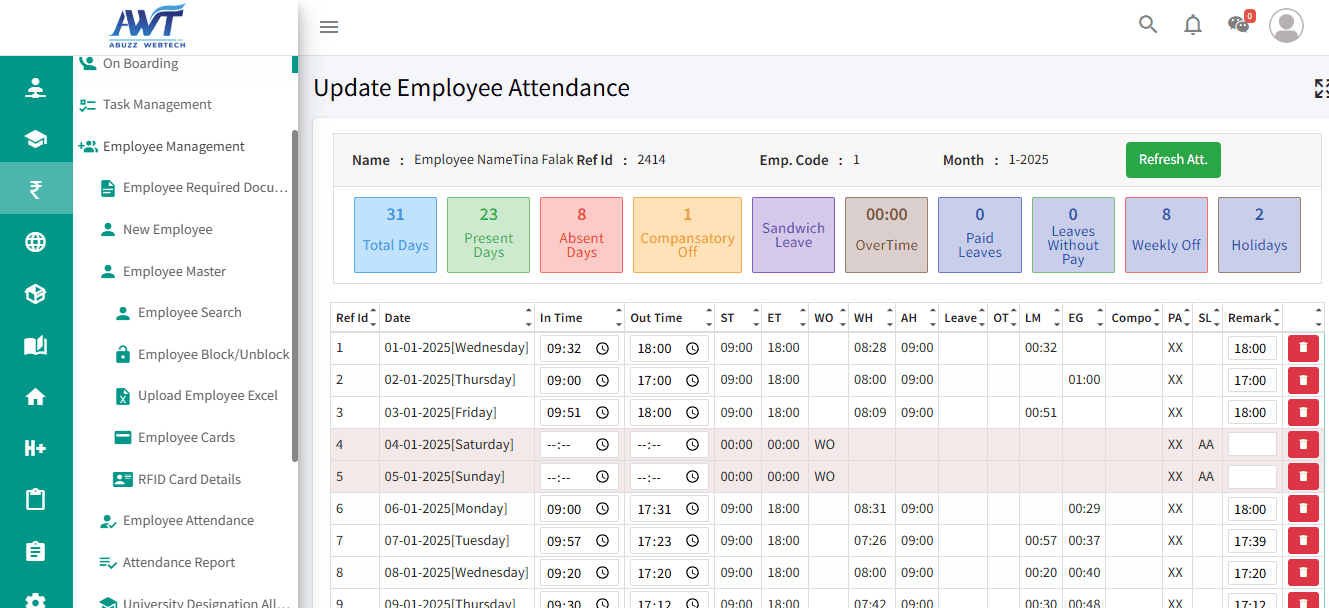
Task: Click the Refresh Att. button
Action: pos(1173,159)
